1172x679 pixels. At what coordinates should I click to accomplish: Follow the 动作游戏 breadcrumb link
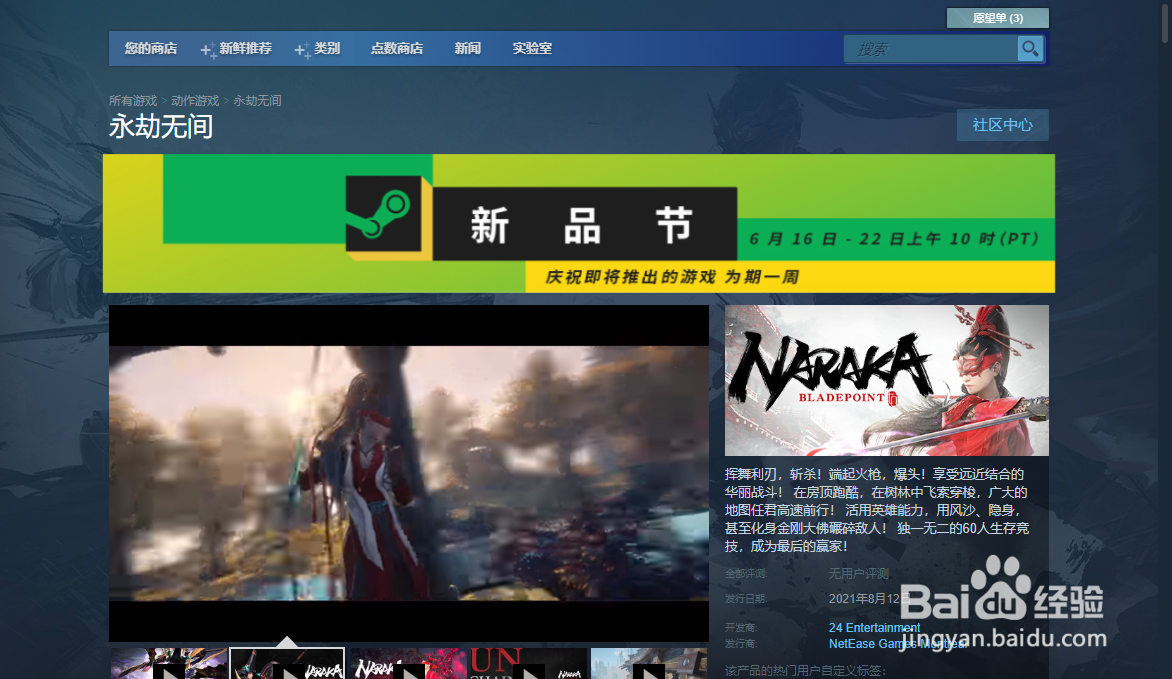pos(195,100)
